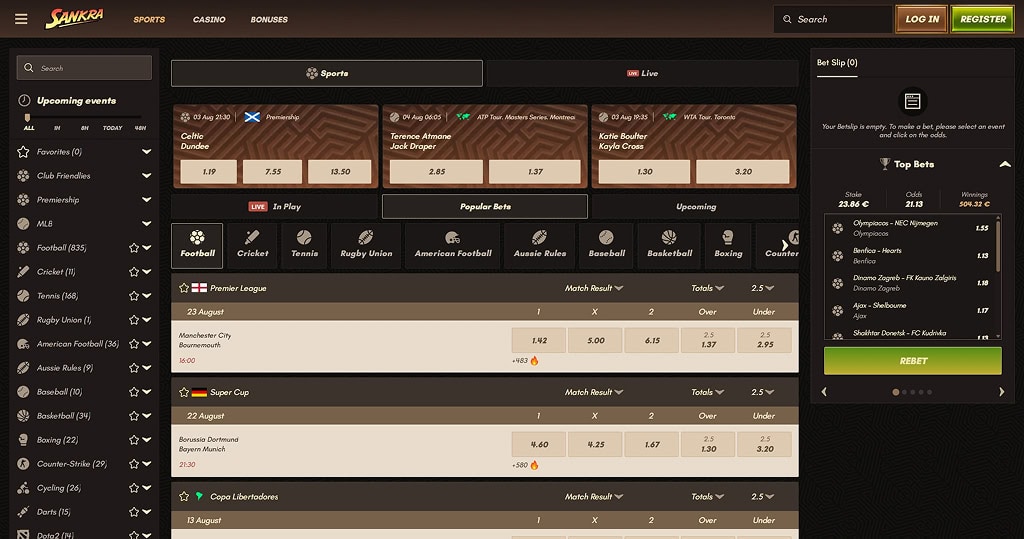Click fire icon under Borussia Dortmund match
Screen dimensions: 1024x539
pyautogui.click(x=534, y=465)
